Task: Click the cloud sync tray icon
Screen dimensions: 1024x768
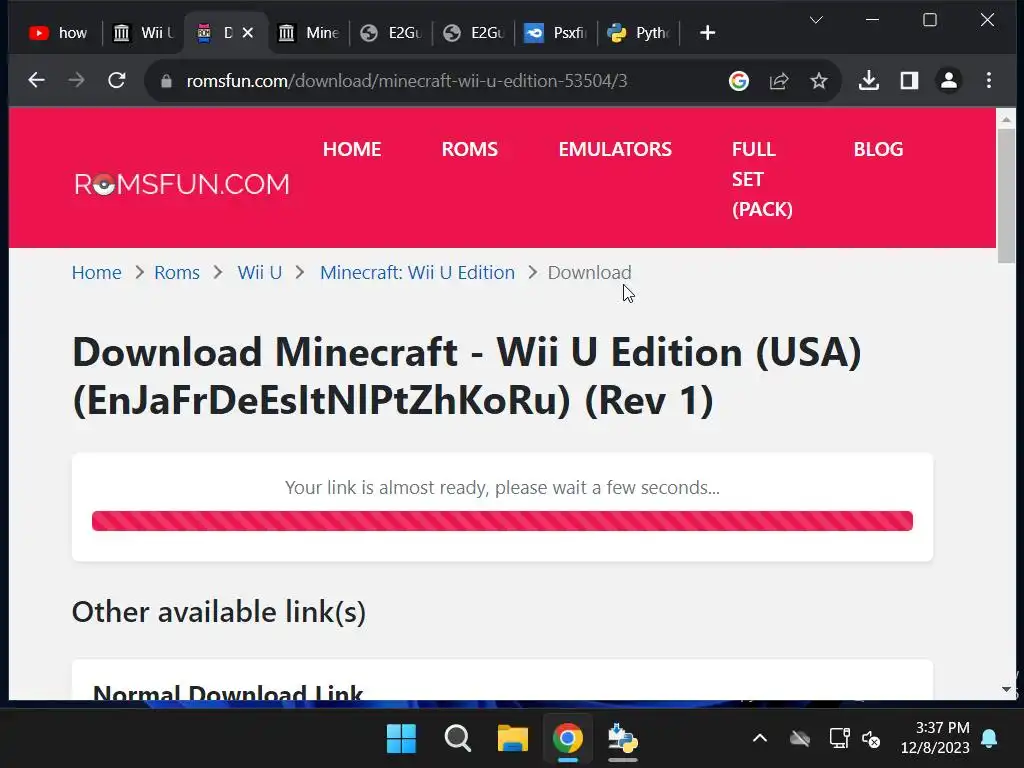Action: click(800, 739)
